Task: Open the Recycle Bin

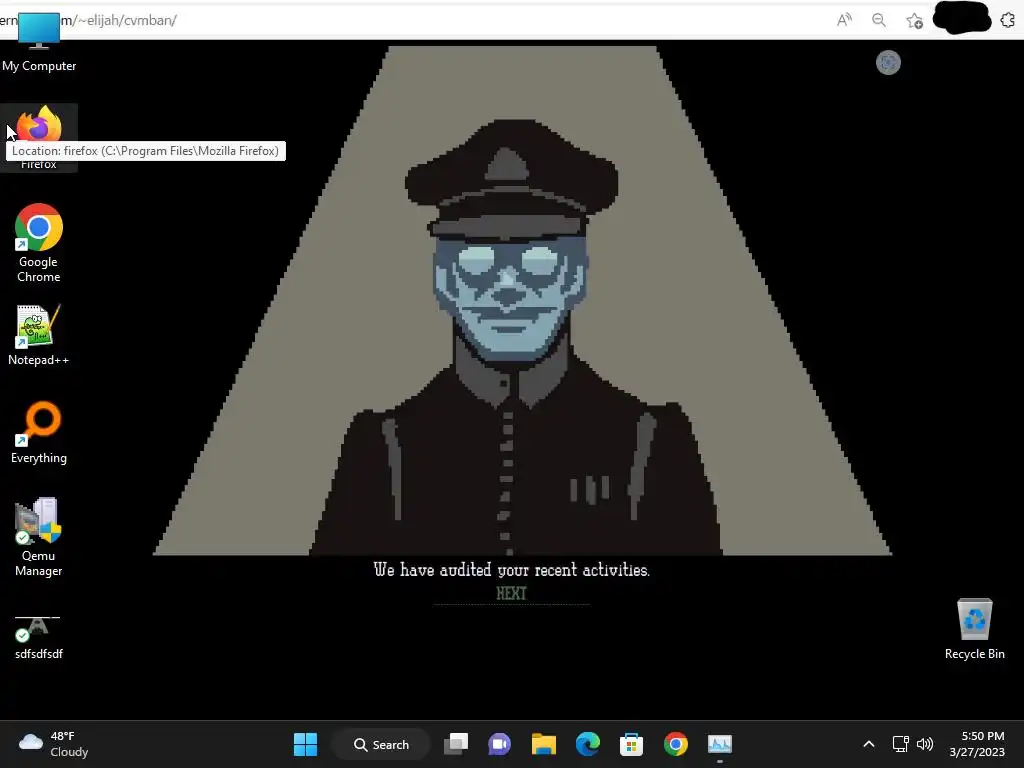Action: (974, 629)
